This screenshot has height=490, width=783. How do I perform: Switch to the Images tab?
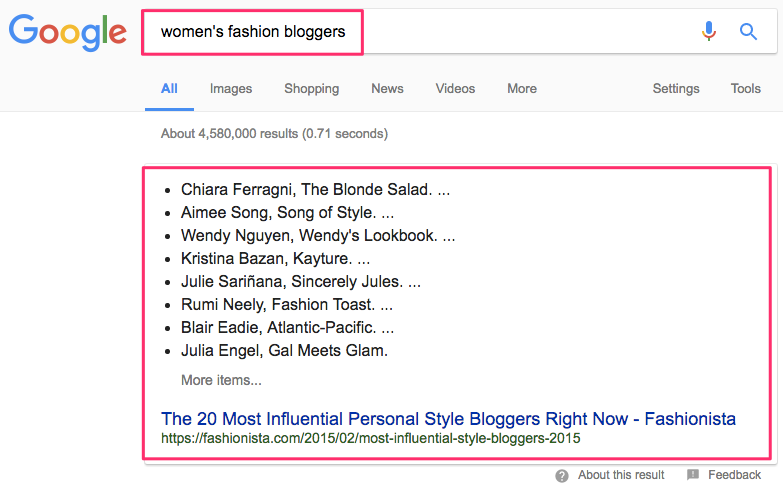(231, 88)
